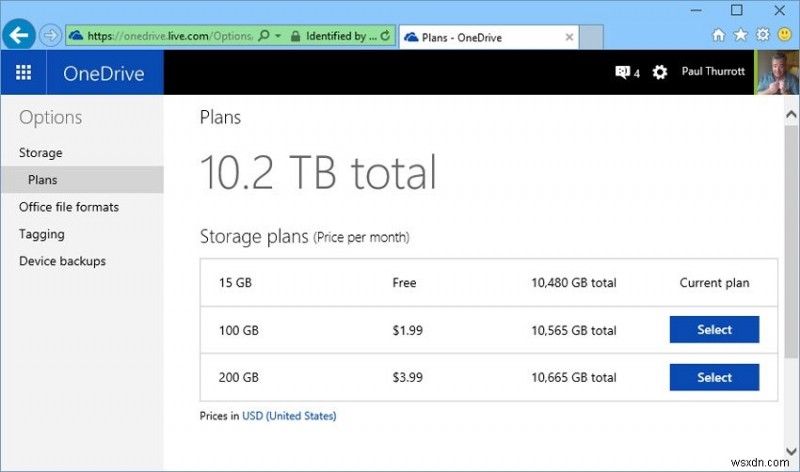The image size is (800, 472).
Task: Click the USD (United States) link
Action: coord(289,416)
